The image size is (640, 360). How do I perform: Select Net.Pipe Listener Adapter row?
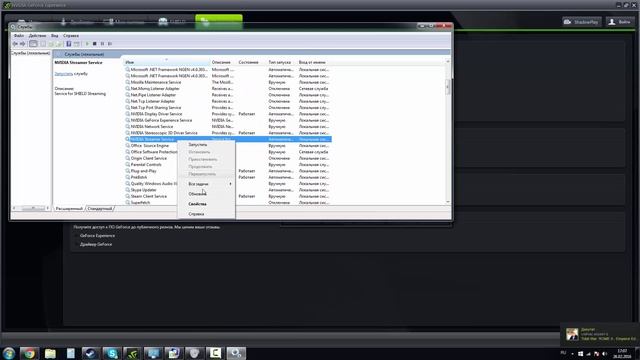(228, 95)
